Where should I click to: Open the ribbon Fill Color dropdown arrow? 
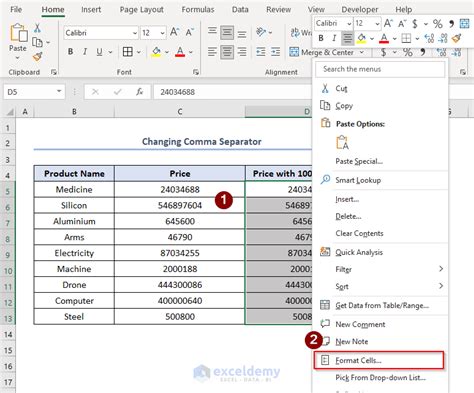pyautogui.click(x=167, y=52)
